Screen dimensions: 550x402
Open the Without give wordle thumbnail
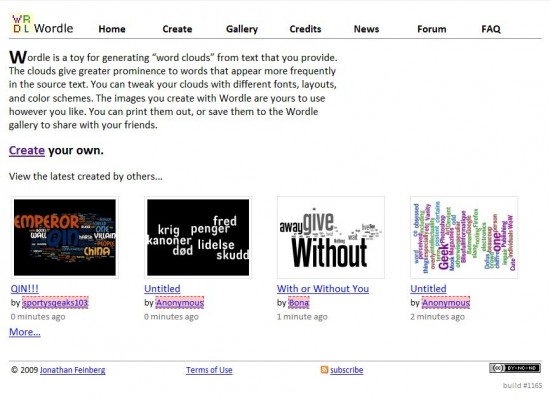(331, 237)
